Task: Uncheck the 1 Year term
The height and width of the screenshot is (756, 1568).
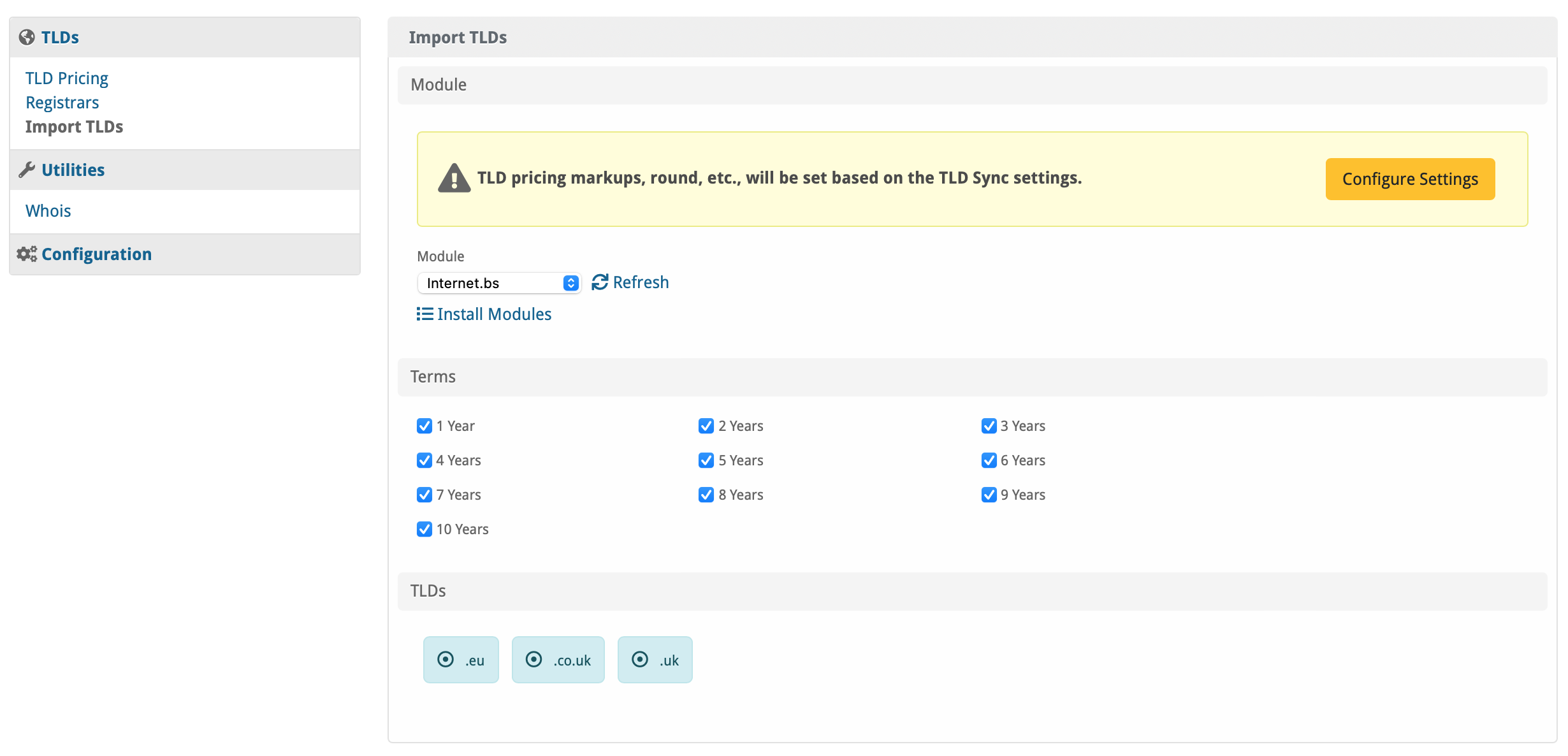Action: (x=425, y=426)
